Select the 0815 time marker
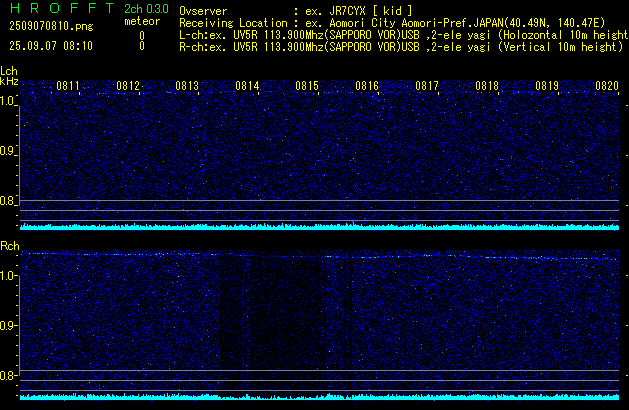The height and width of the screenshot is (410, 629). coord(307,86)
